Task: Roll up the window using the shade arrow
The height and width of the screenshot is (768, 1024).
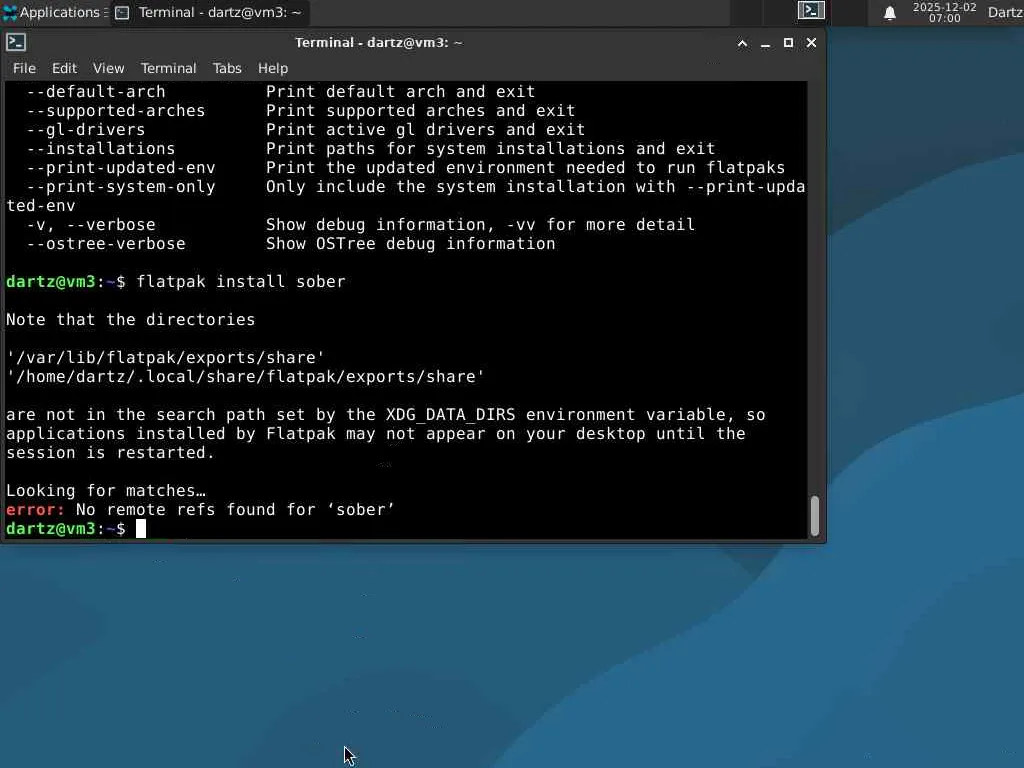Action: 742,43
